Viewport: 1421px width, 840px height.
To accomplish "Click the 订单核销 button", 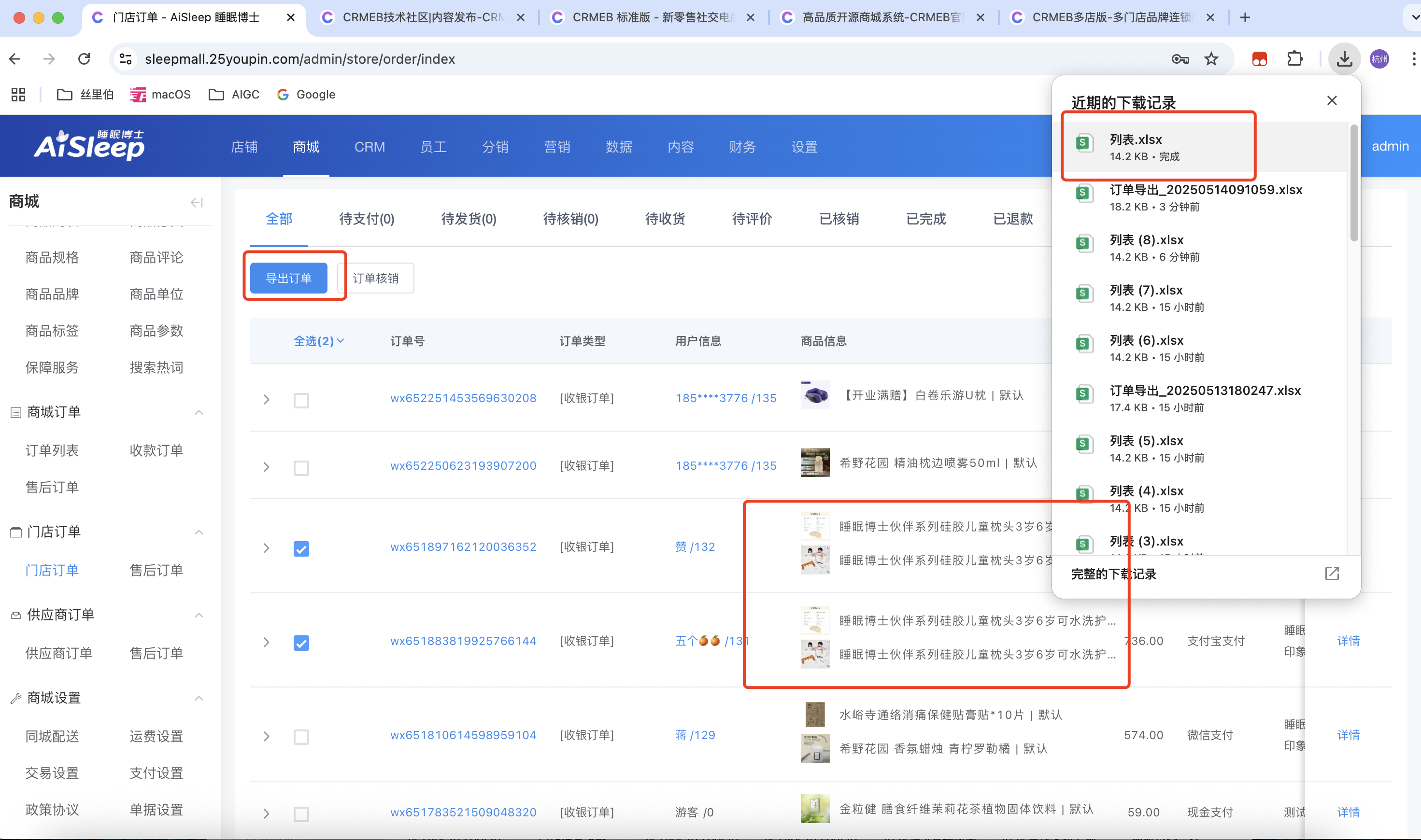I will [x=375, y=278].
